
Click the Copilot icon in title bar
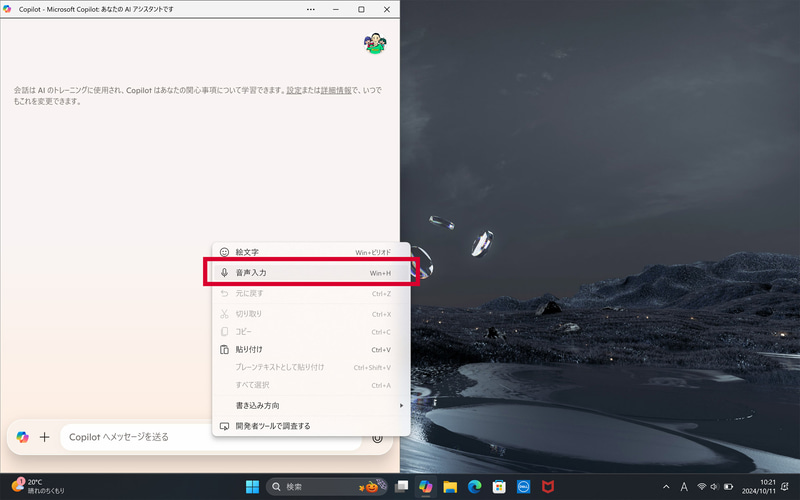tap(7, 9)
